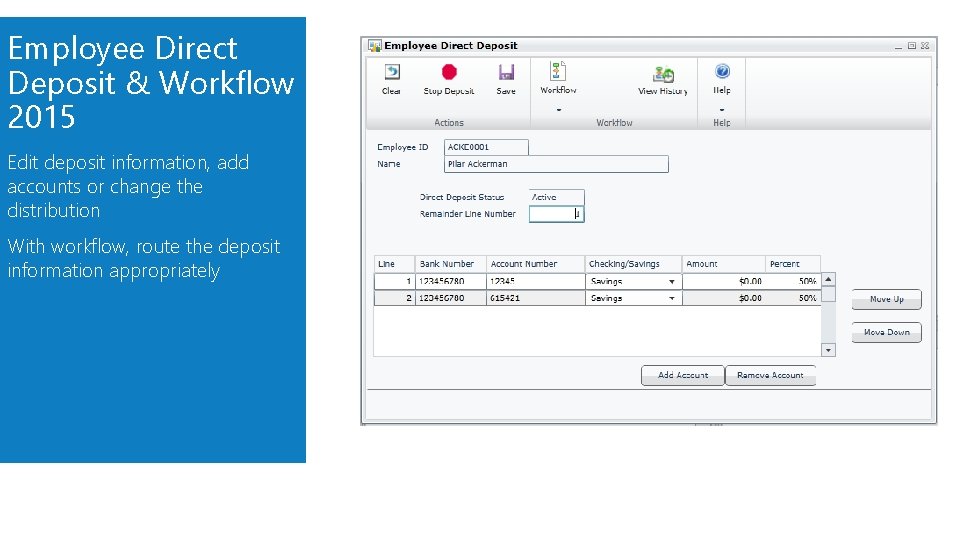Click the Amount column header

coord(724,264)
